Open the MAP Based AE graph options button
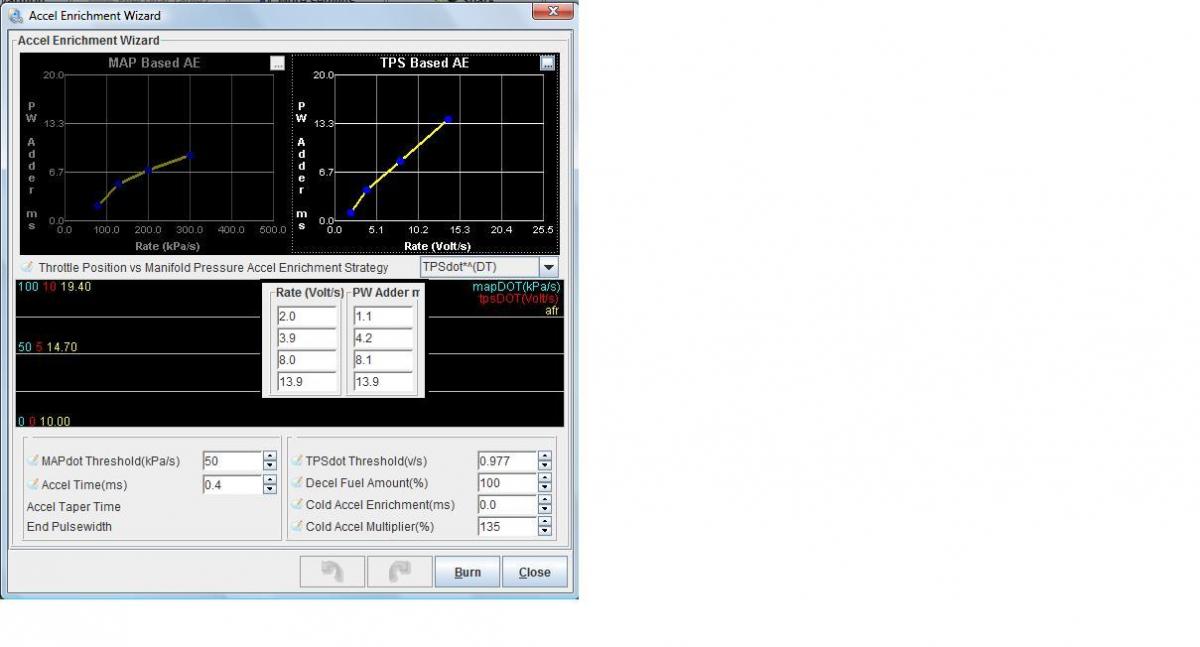This screenshot has height=647, width=1200. [x=277, y=63]
